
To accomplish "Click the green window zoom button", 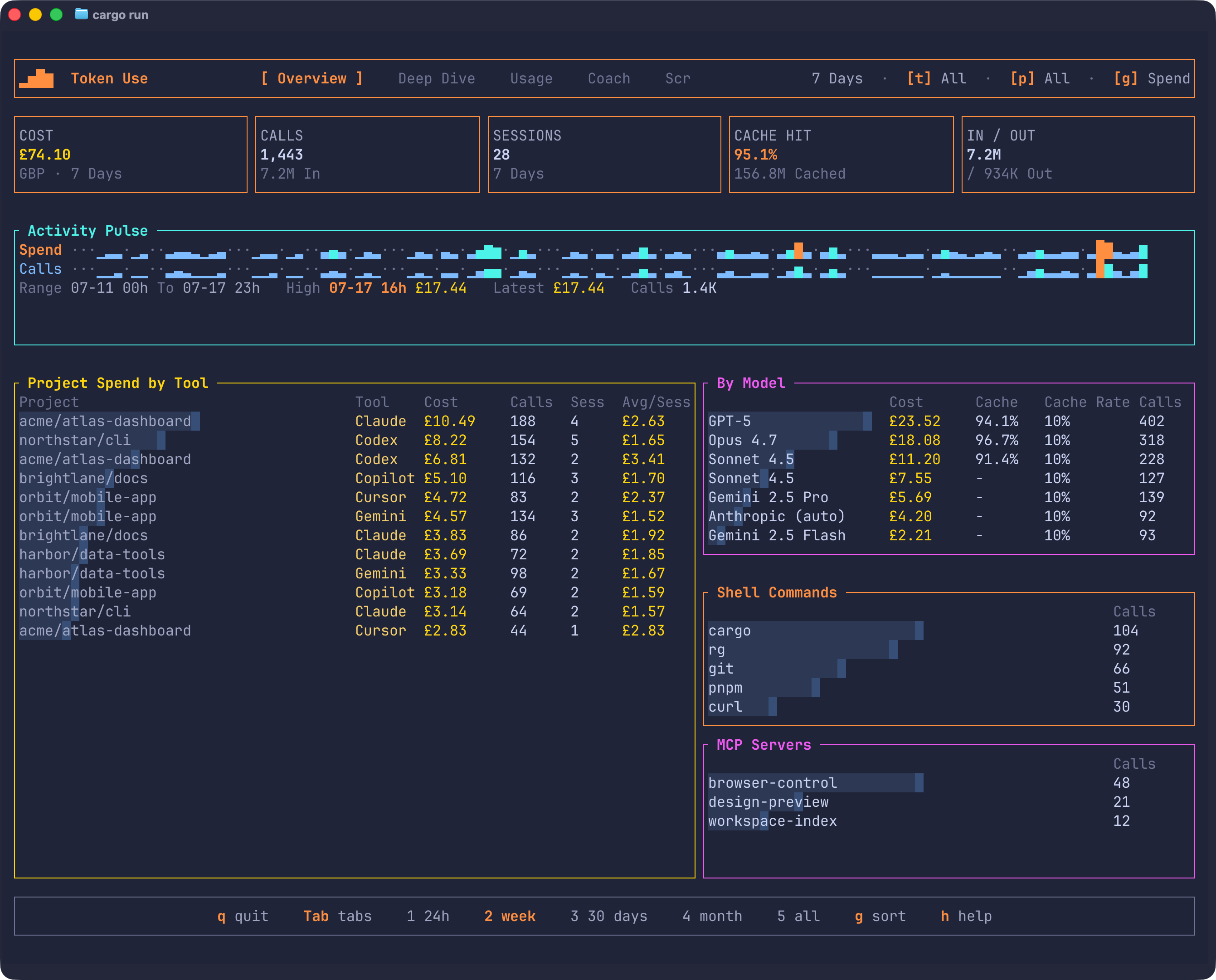I will 56,14.
